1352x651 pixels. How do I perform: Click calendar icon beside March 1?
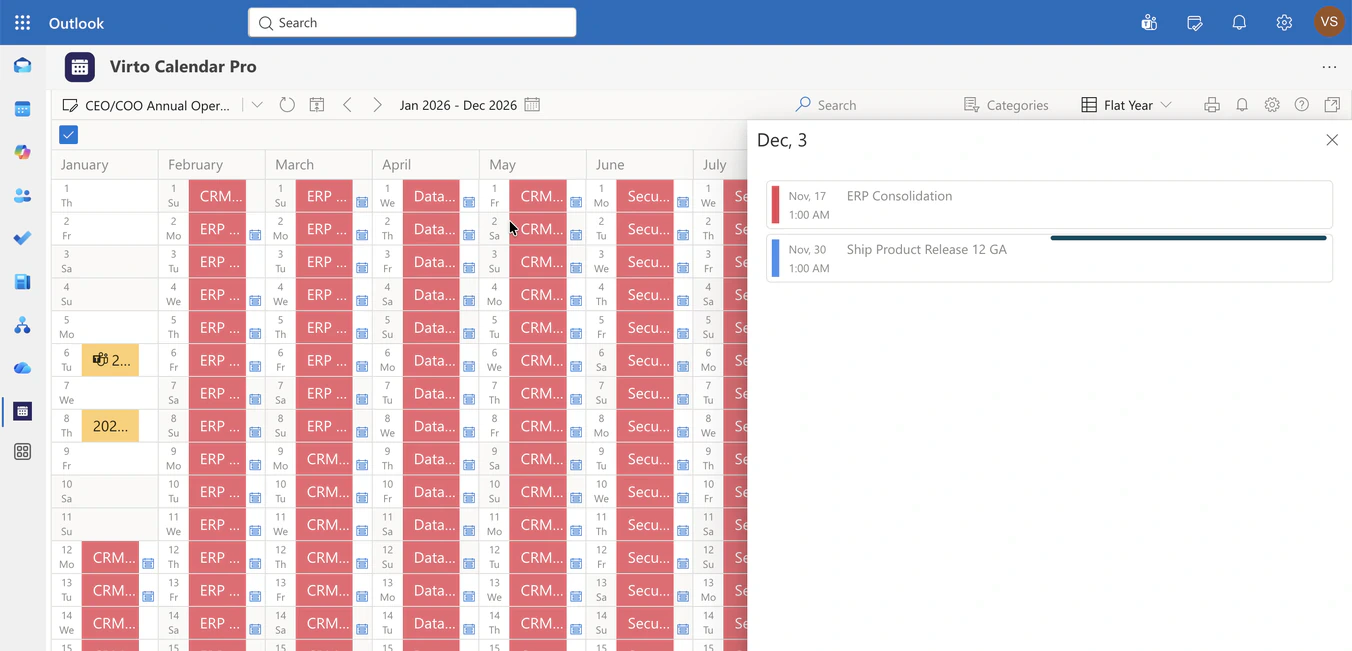[362, 202]
